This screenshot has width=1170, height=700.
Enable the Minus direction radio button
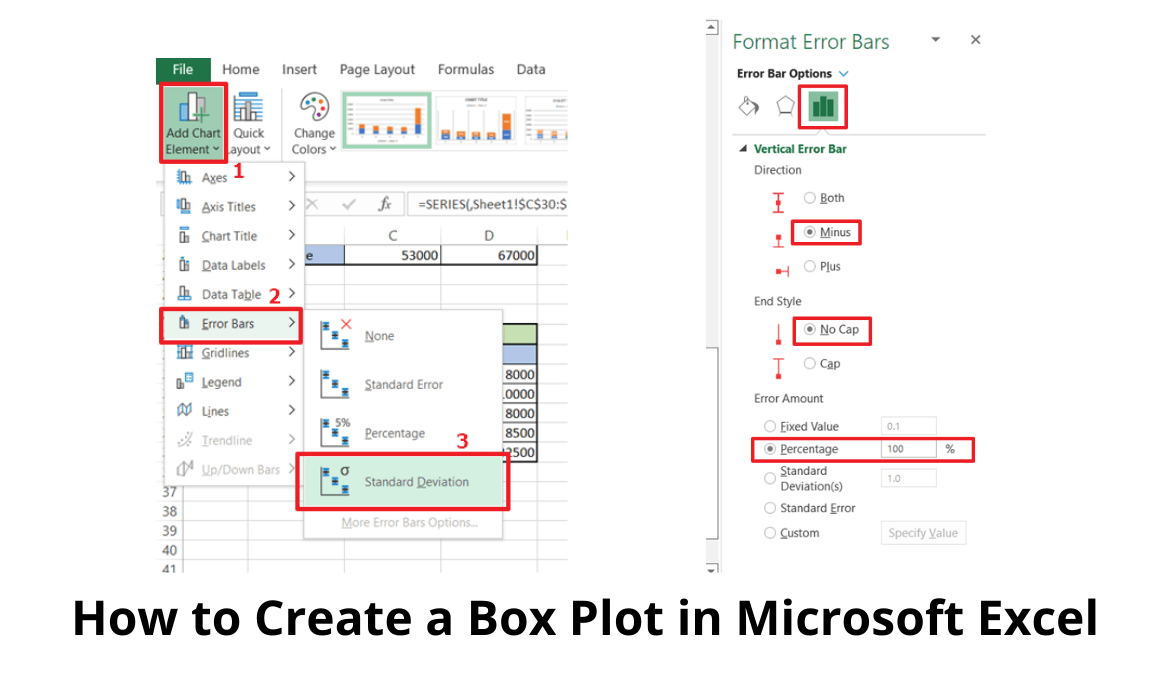(x=811, y=232)
